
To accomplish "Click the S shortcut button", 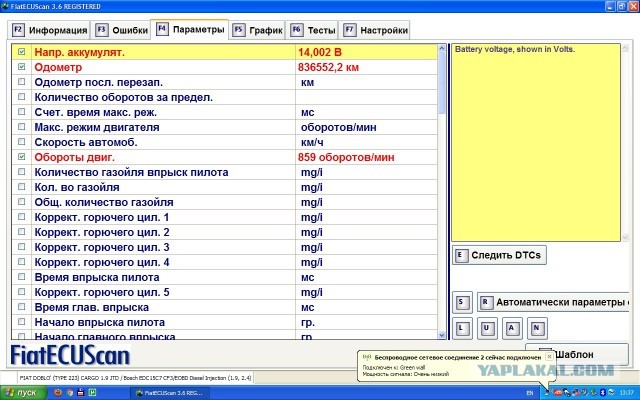I will tap(462, 302).
